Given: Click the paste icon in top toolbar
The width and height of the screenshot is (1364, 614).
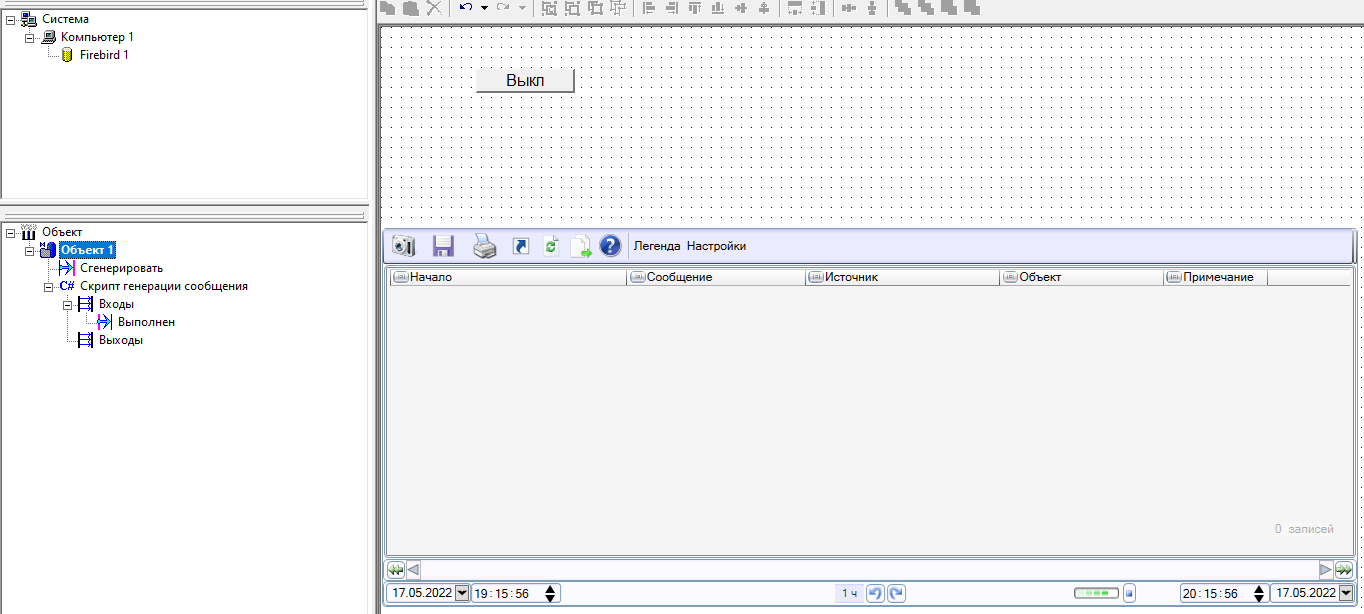Looking at the screenshot, I should point(410,7).
